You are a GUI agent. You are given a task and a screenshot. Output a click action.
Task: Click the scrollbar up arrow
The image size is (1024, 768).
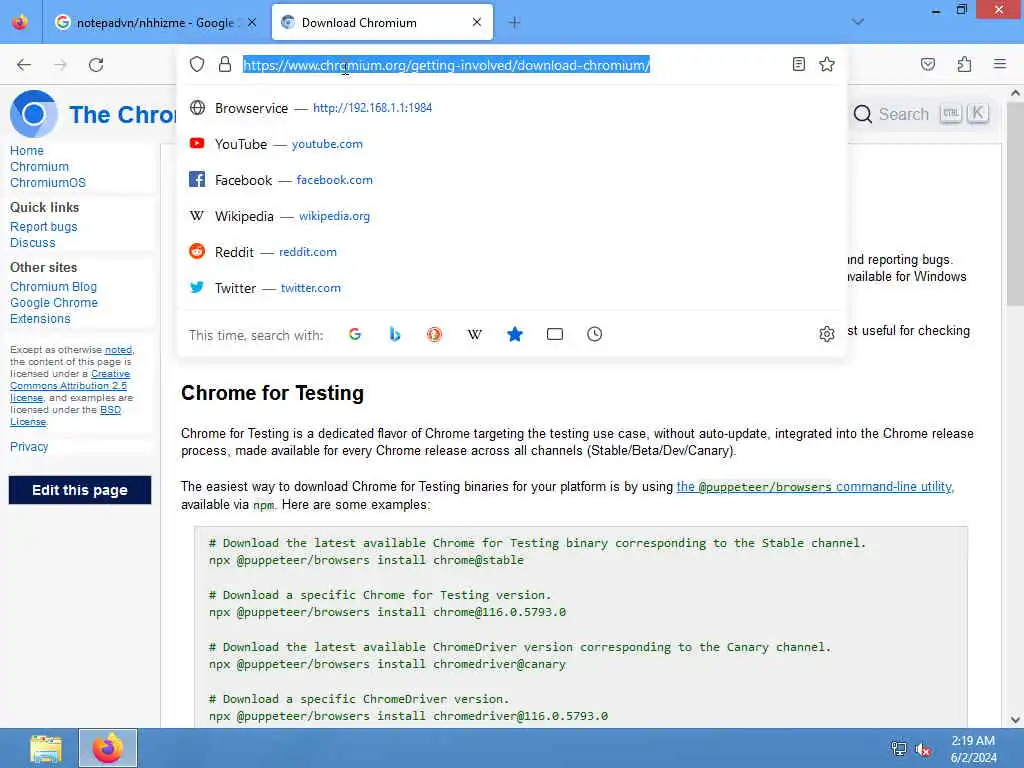click(1015, 93)
